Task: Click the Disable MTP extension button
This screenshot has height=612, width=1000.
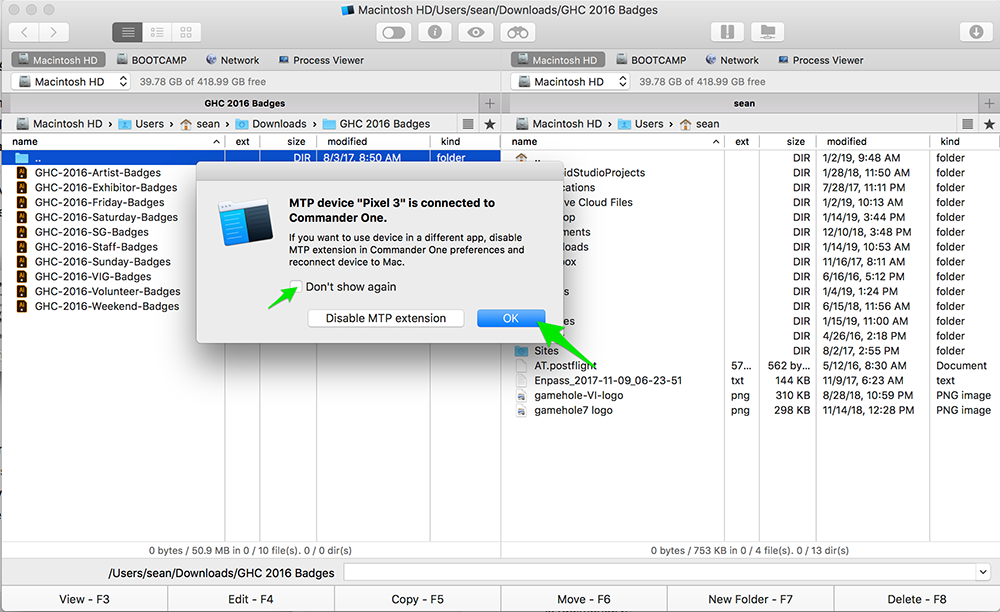Action: click(385, 318)
